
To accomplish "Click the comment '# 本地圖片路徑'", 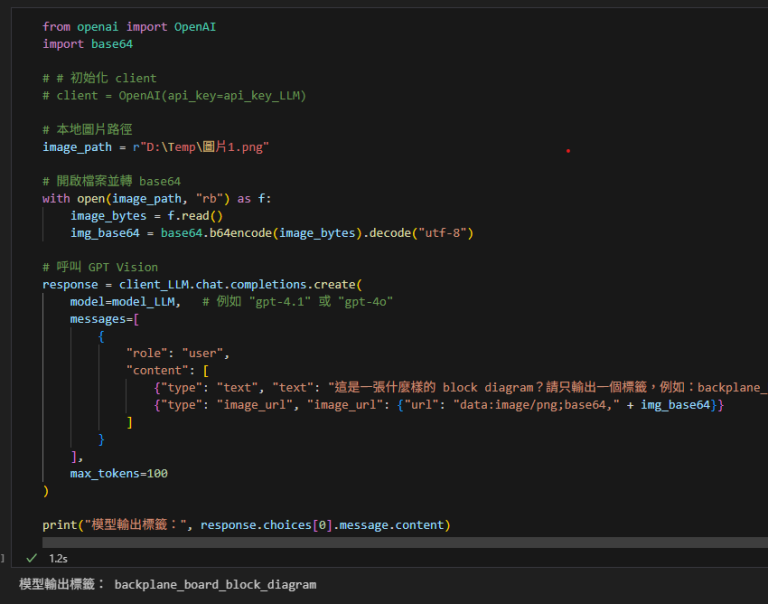I will coord(87,130).
